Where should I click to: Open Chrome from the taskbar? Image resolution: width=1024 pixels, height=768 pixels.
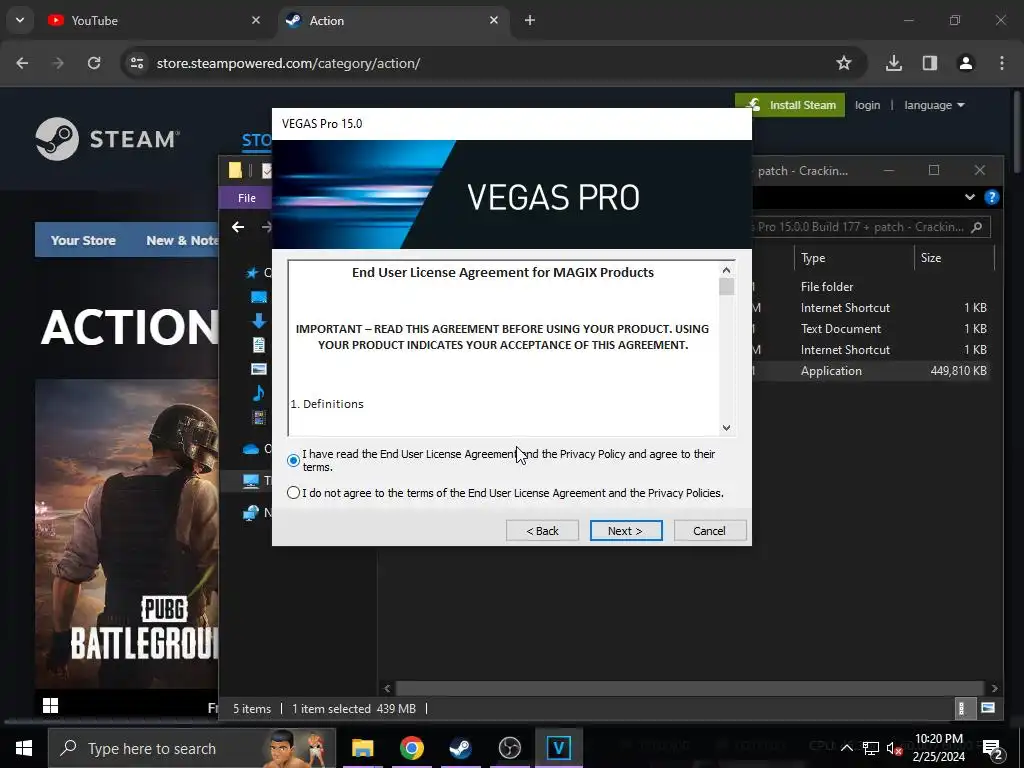click(411, 748)
